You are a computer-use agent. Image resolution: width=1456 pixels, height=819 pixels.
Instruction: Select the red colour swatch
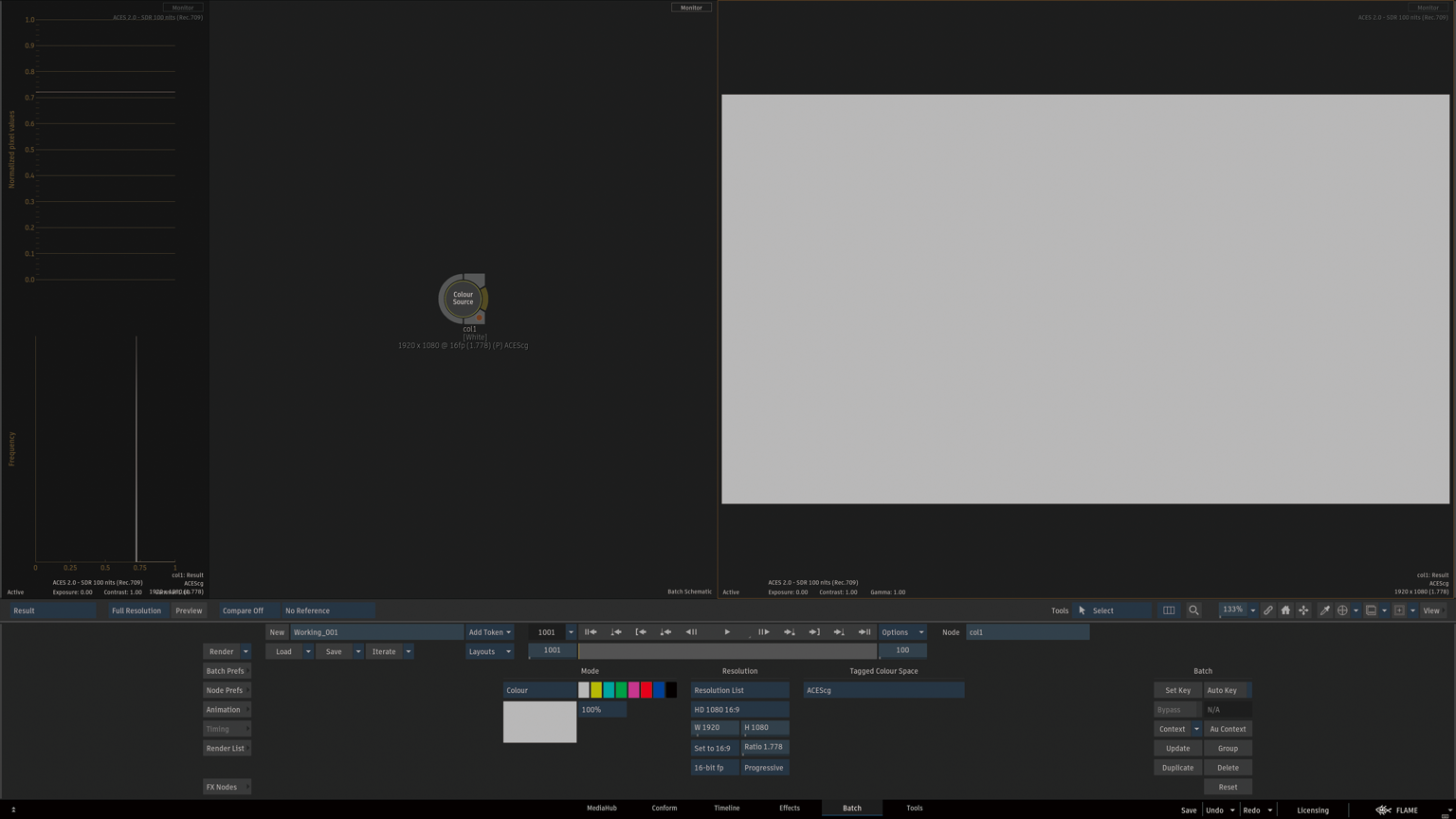[x=646, y=690]
